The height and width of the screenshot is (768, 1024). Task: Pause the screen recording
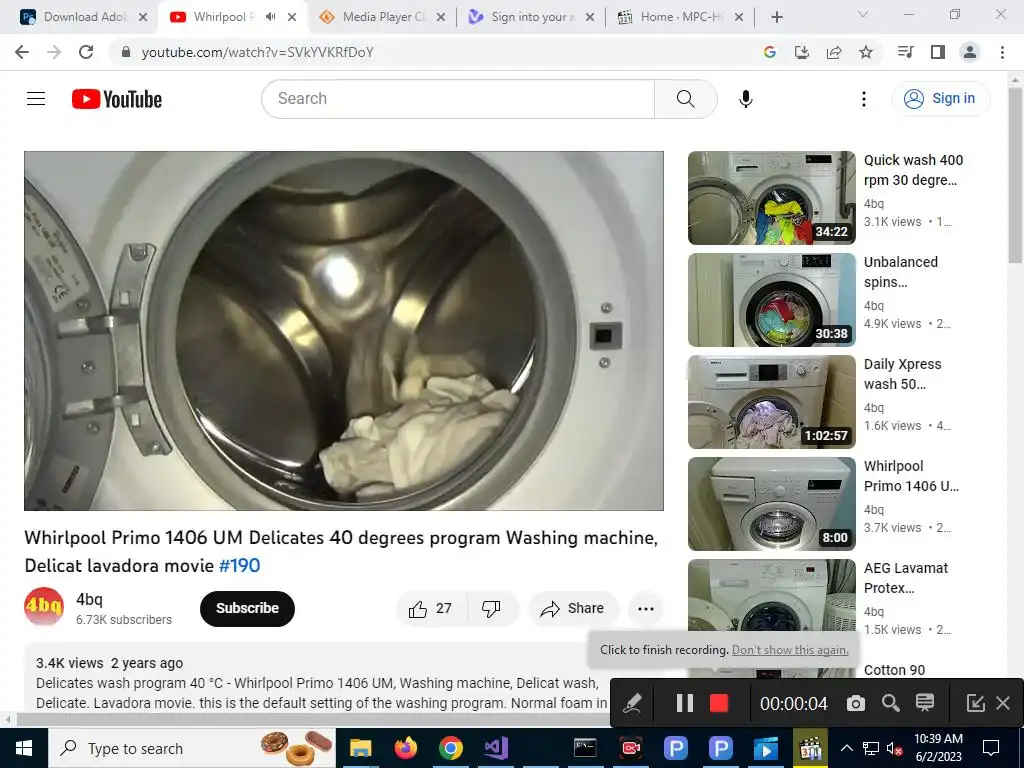684,703
